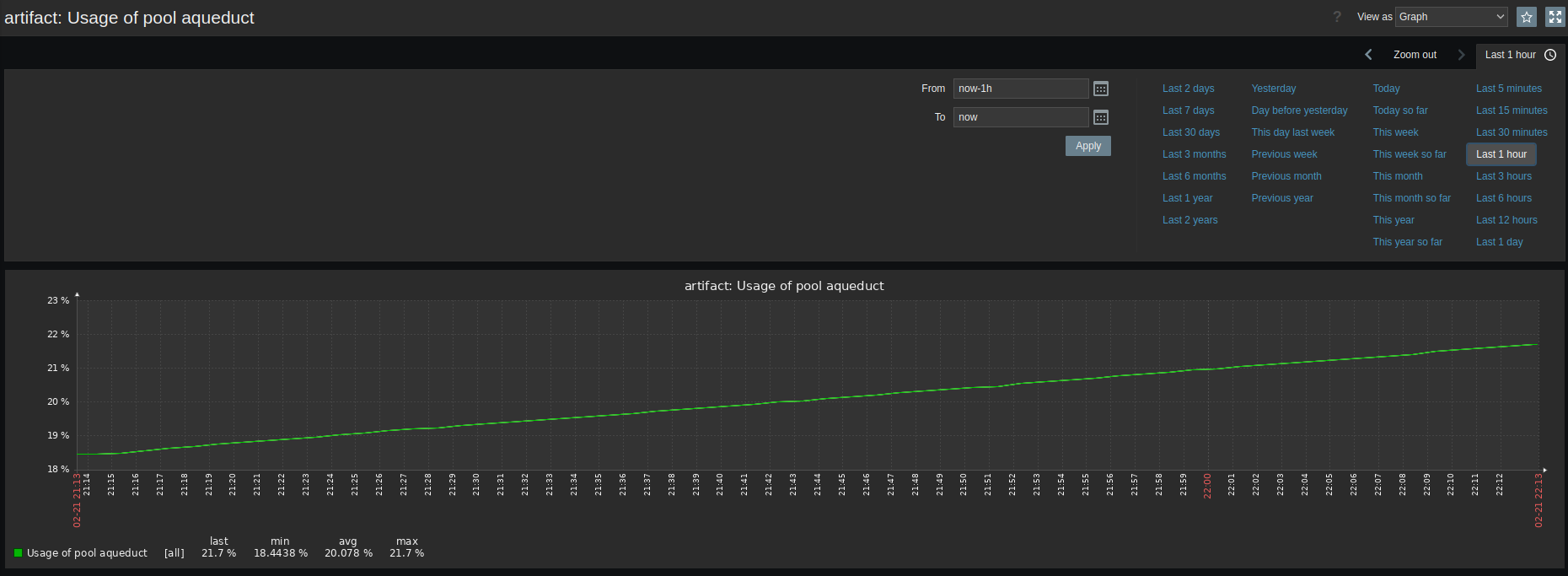1568x576 pixels.
Task: Click green legend swatch for pool aqueduct
Action: tap(18, 553)
